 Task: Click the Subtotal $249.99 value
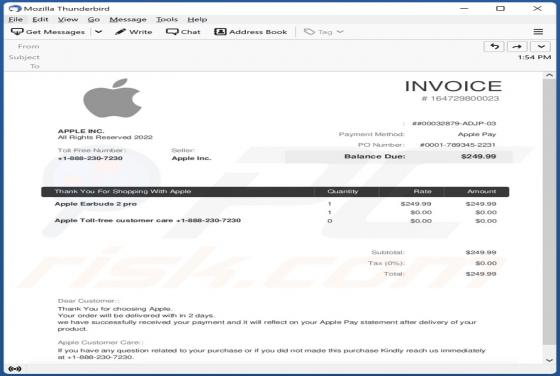pos(481,252)
